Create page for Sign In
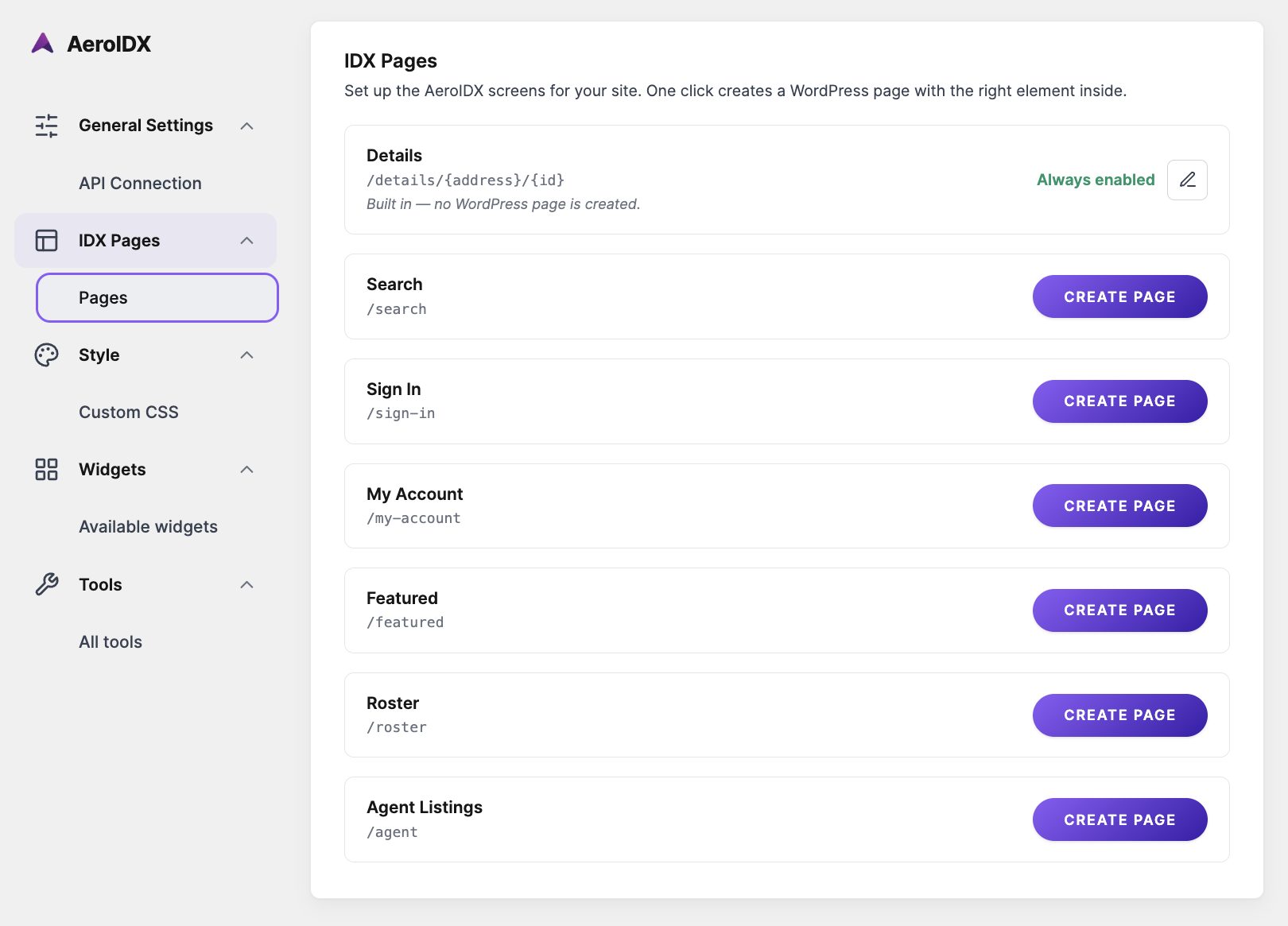Image resolution: width=1288 pixels, height=926 pixels. click(1119, 401)
